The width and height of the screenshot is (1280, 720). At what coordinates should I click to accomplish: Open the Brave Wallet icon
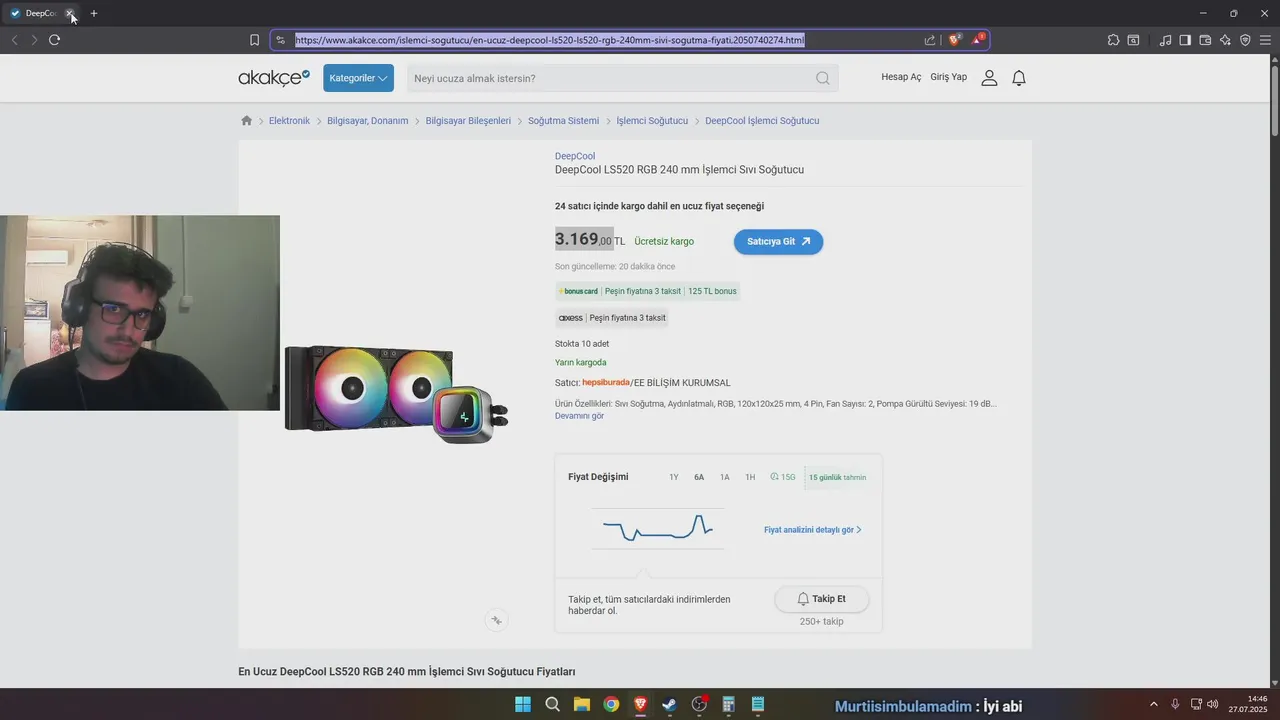(x=1205, y=40)
